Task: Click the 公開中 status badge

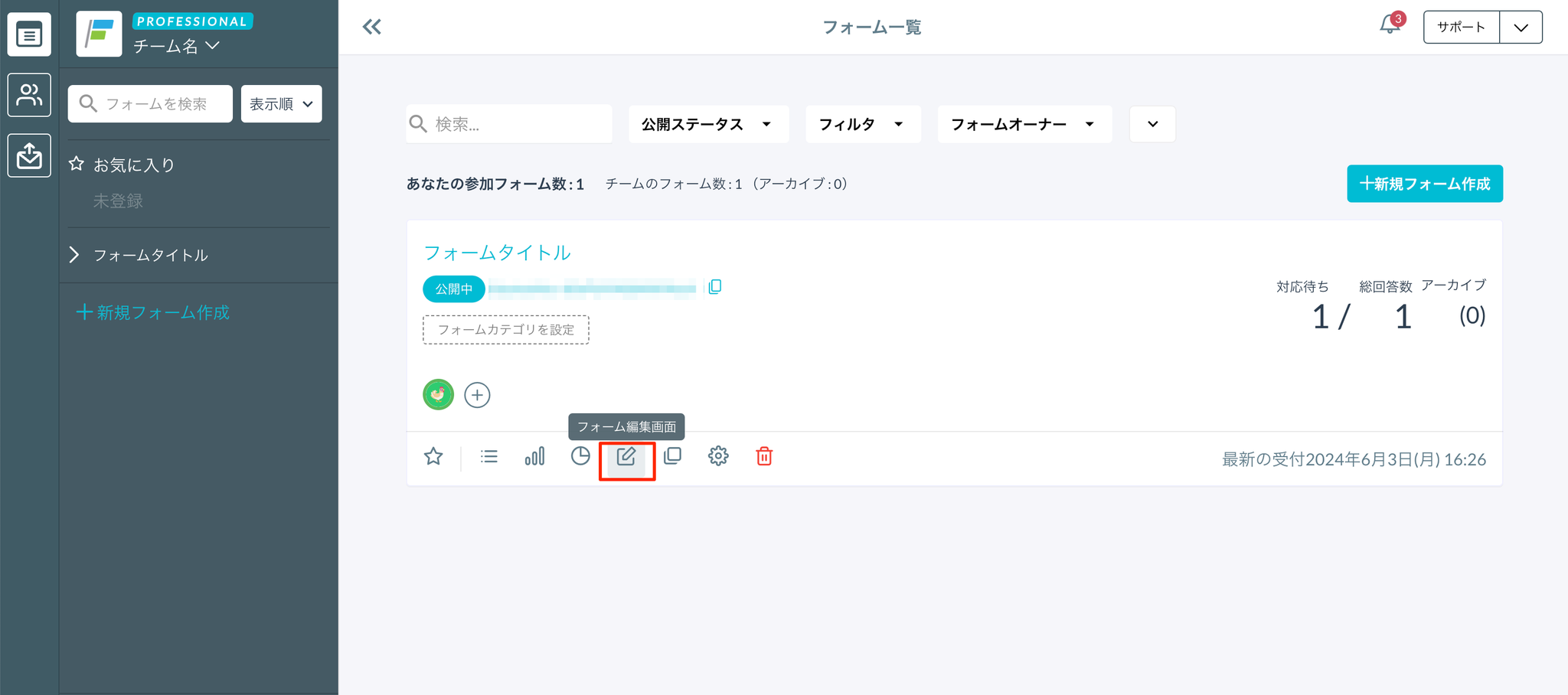Action: [453, 289]
